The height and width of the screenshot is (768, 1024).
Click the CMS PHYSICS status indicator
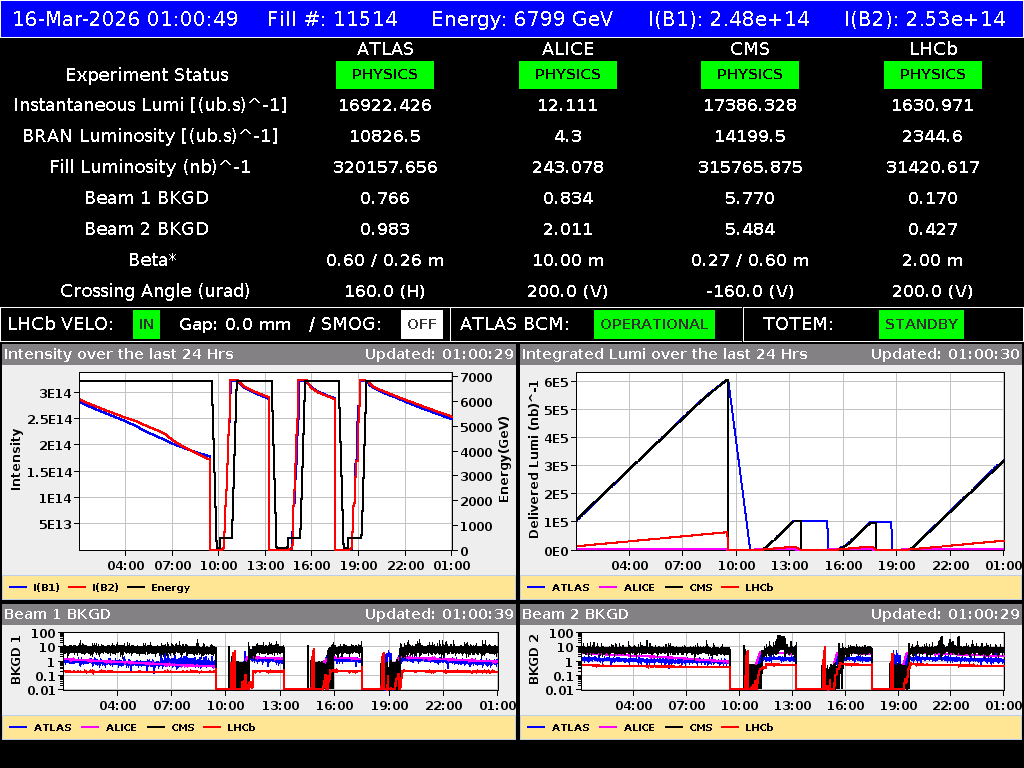[750, 74]
